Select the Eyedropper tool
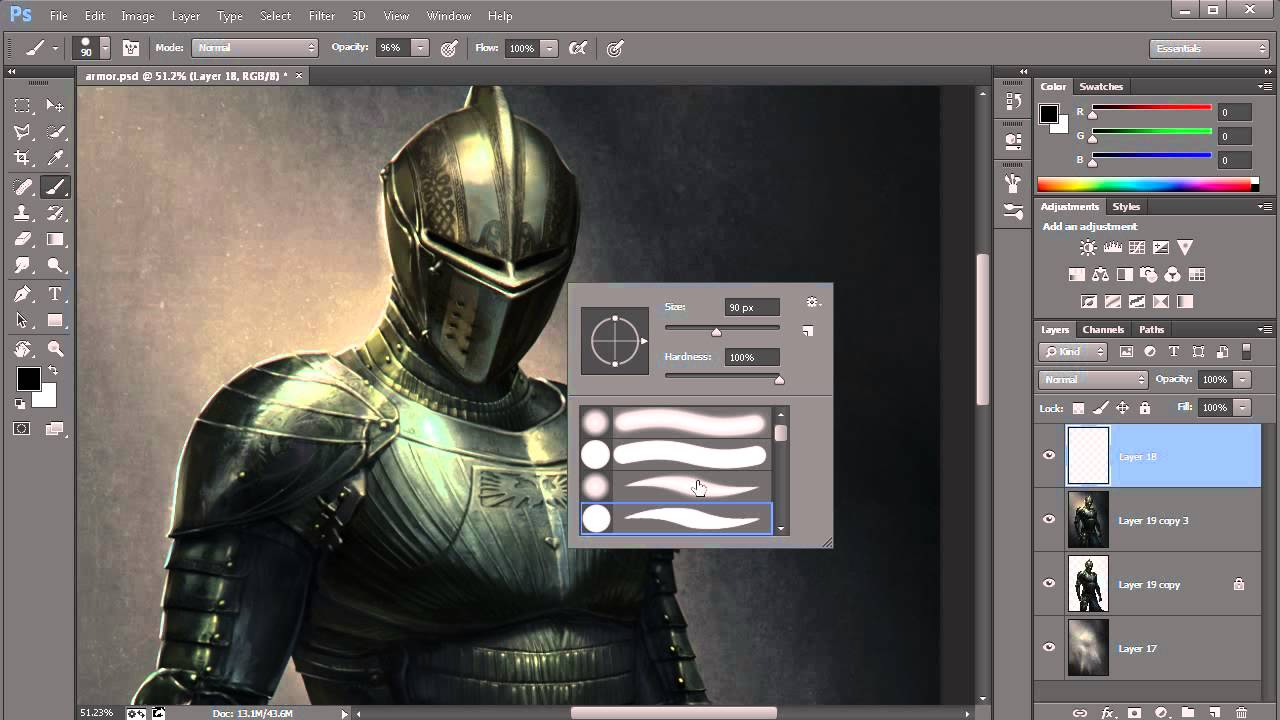 (56, 158)
